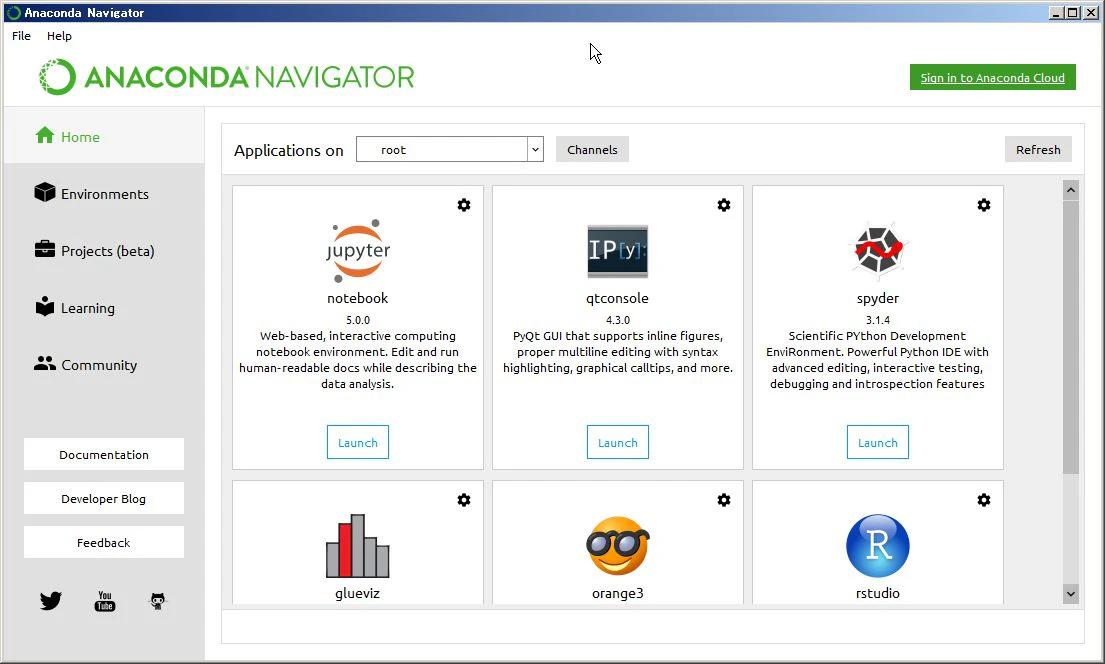Screen dimensions: 1105x664
Task: Click the spyder version 3.1.4 text
Action: [x=878, y=320]
